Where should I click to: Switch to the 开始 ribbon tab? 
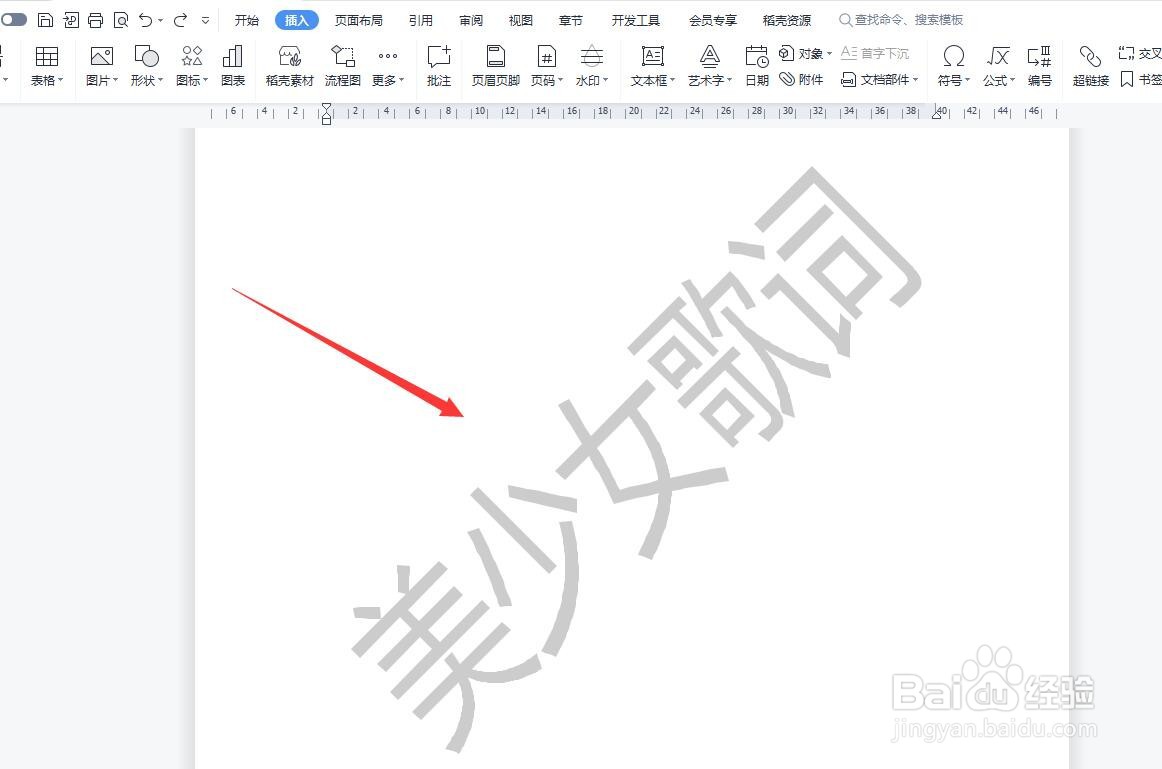coord(246,19)
